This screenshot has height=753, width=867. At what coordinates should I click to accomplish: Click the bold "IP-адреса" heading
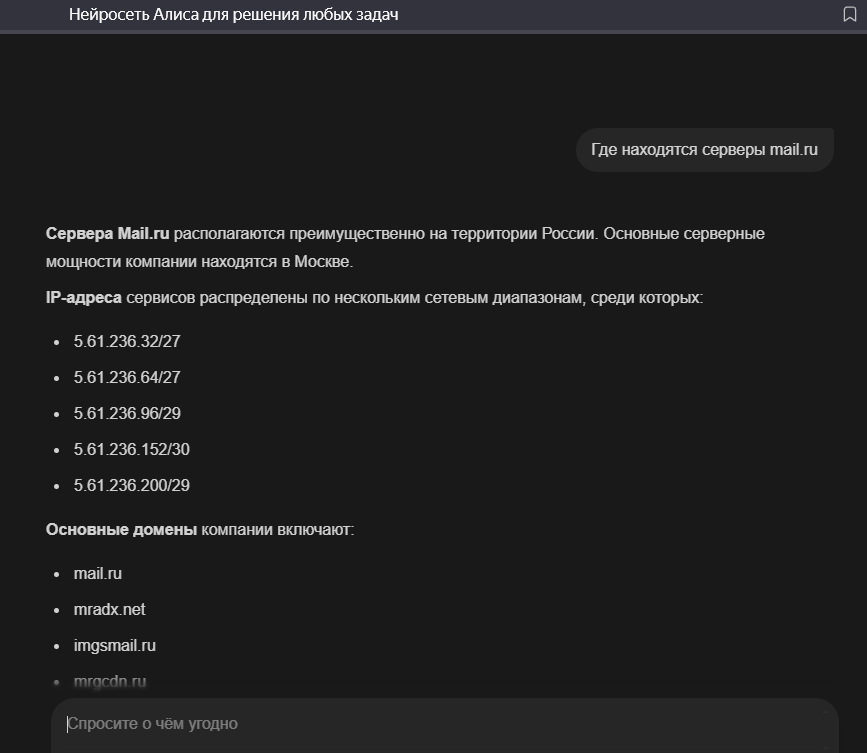click(84, 298)
